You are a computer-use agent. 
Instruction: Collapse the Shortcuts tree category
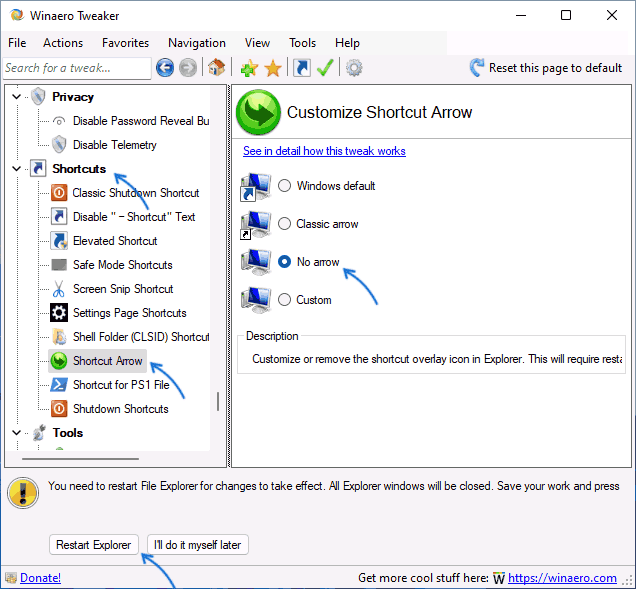point(16,168)
